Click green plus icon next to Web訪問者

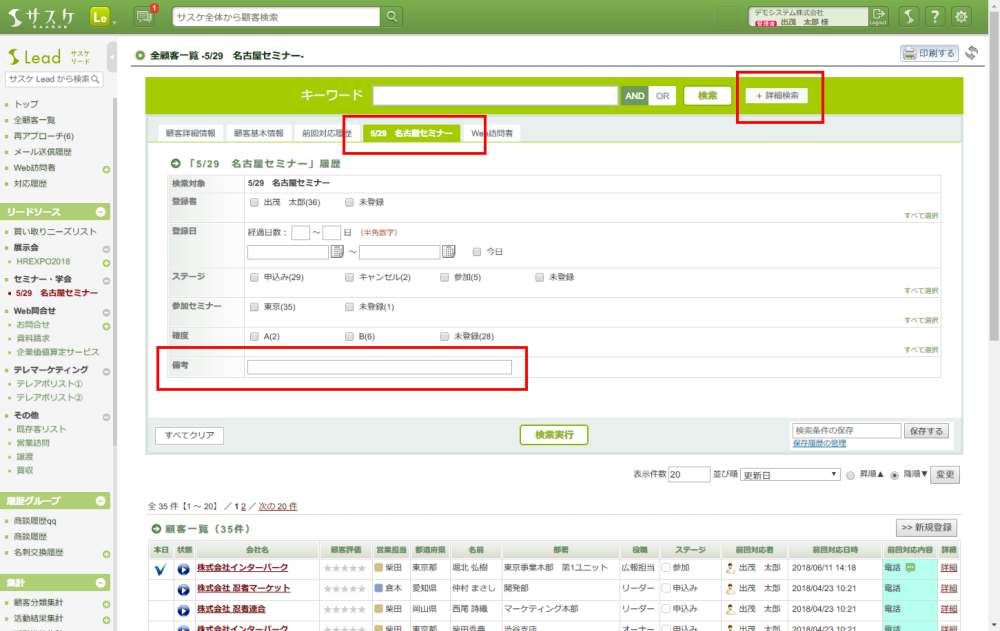(x=106, y=168)
